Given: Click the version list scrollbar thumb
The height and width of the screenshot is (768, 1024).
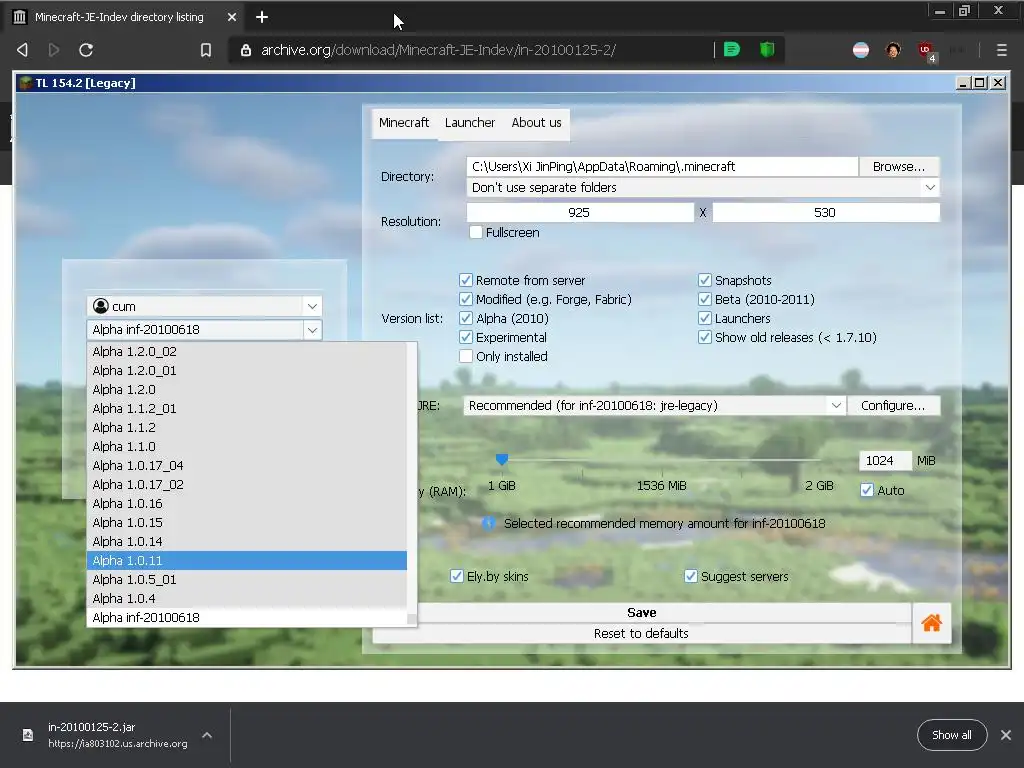Looking at the screenshot, I should (411, 618).
